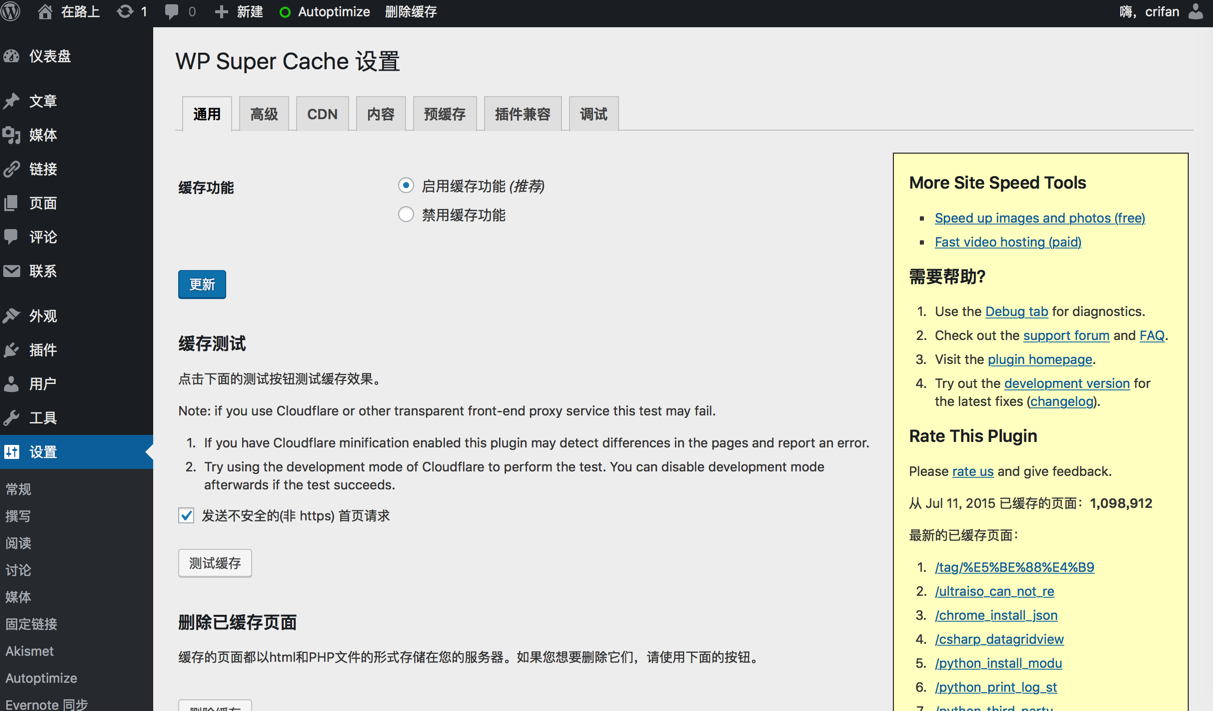Click the 用户 person icon
Image resolution: width=1213 pixels, height=711 pixels.
(12, 384)
